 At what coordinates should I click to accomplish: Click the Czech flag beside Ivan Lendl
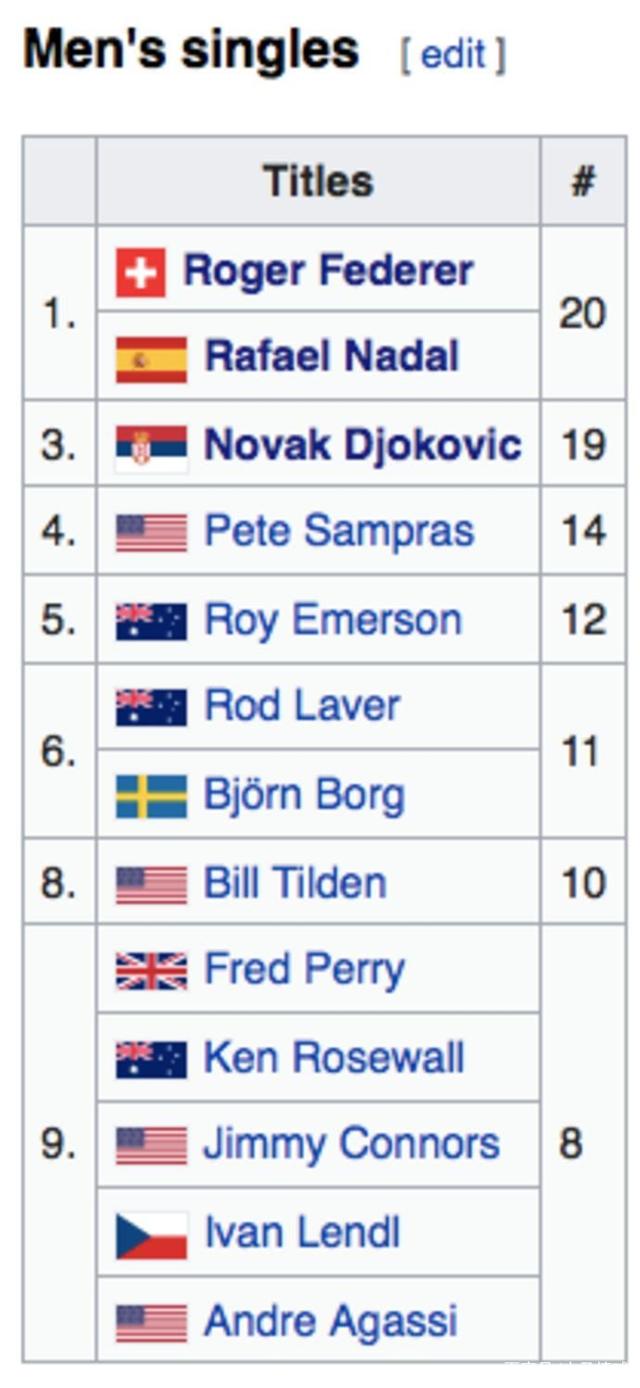tap(151, 1235)
